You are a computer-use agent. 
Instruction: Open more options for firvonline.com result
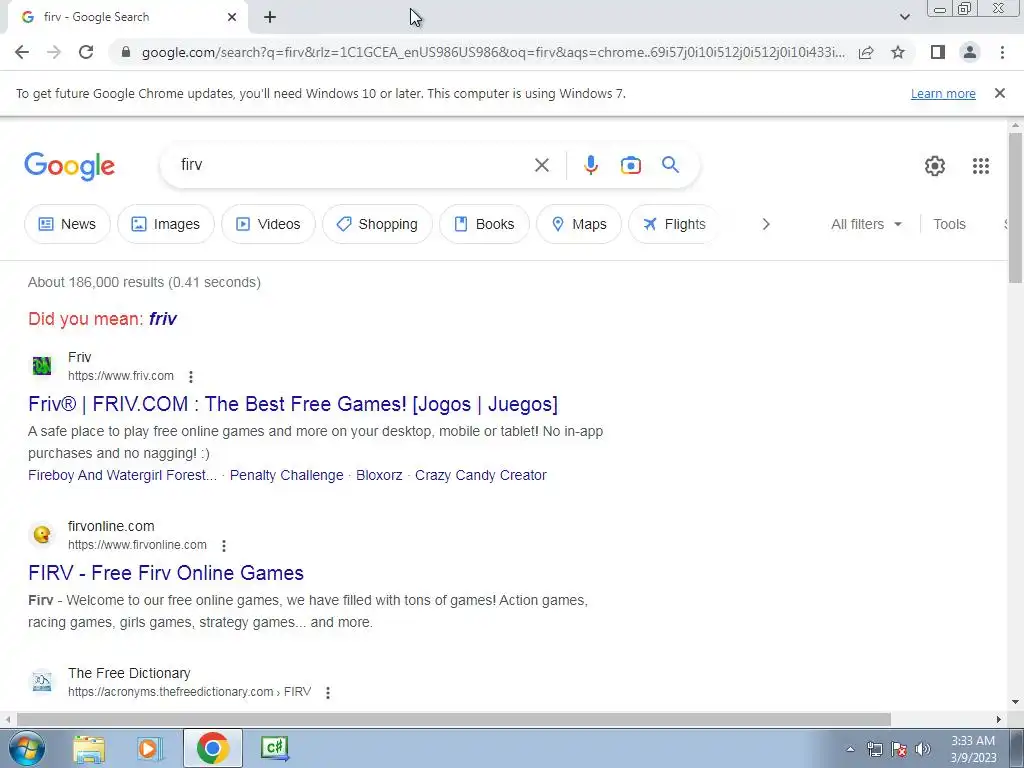point(224,546)
